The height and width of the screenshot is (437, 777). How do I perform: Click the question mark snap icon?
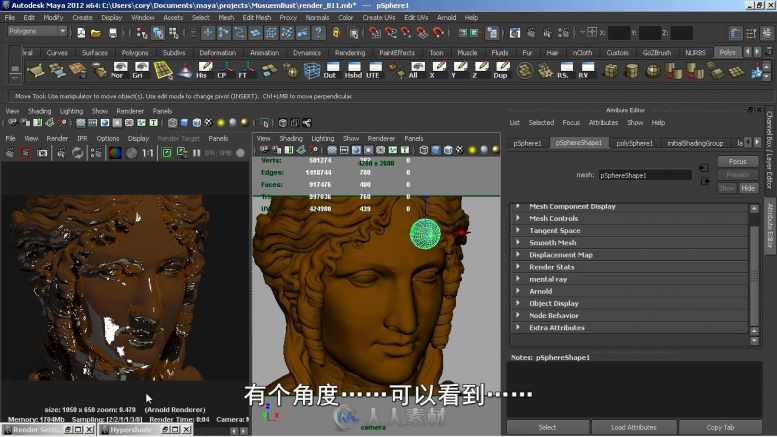click(318, 33)
